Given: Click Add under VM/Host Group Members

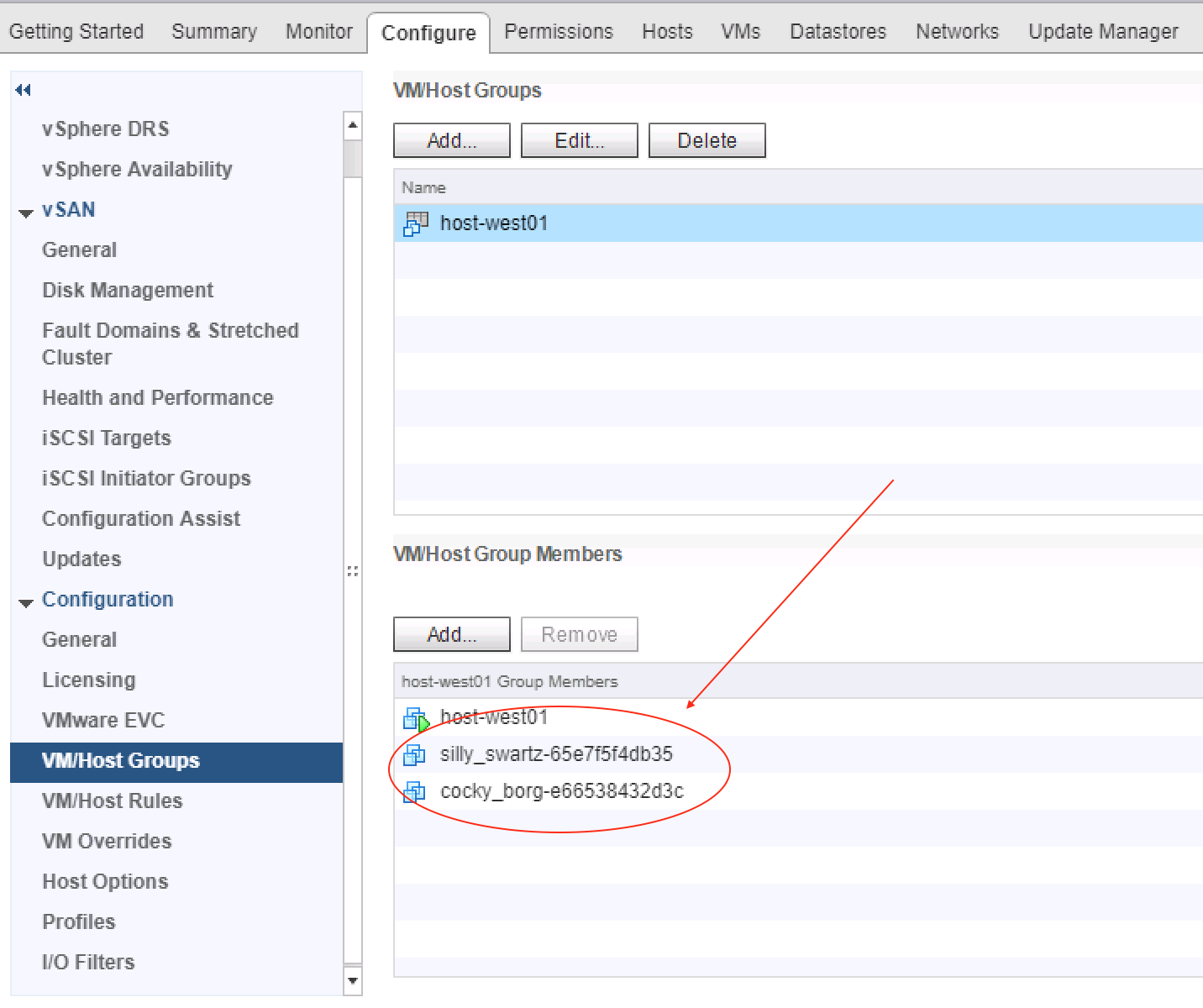Looking at the screenshot, I should tap(451, 634).
